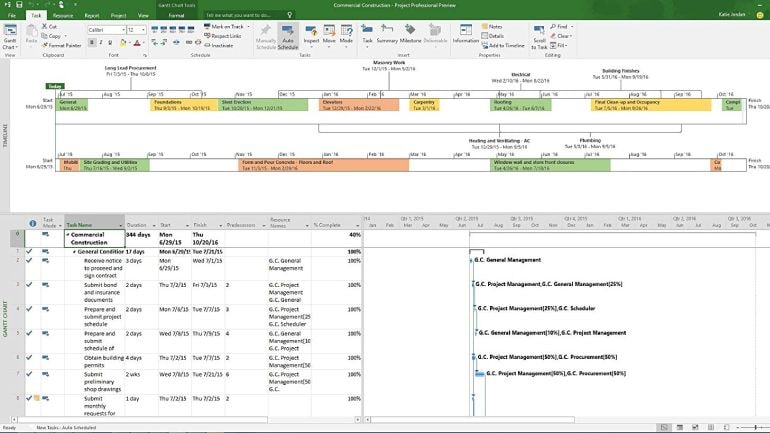This screenshot has height=433, width=770.
Task: Click the Move task icon
Action: pyautogui.click(x=329, y=31)
